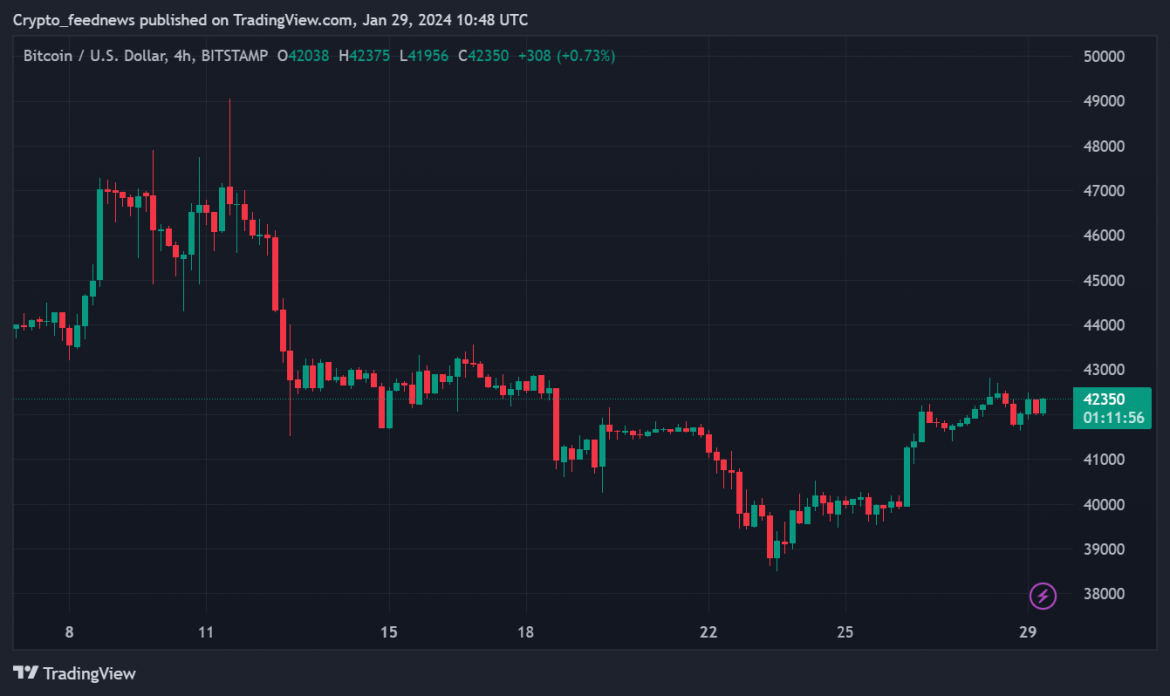Click the +308 (+0.73%) change value
Screen dimensions: 1170x696
pyautogui.click(x=566, y=56)
